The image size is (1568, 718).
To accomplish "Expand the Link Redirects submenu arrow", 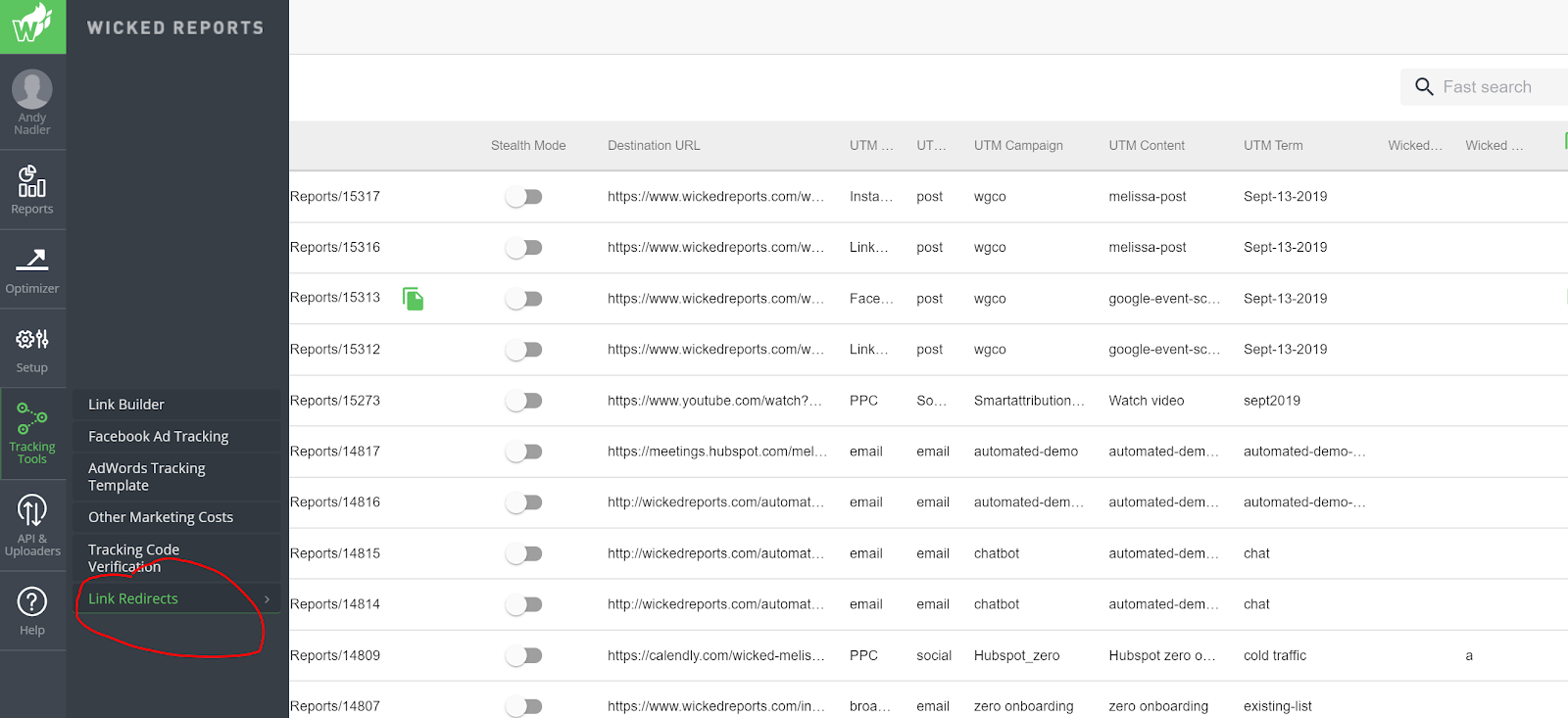I will [x=267, y=598].
